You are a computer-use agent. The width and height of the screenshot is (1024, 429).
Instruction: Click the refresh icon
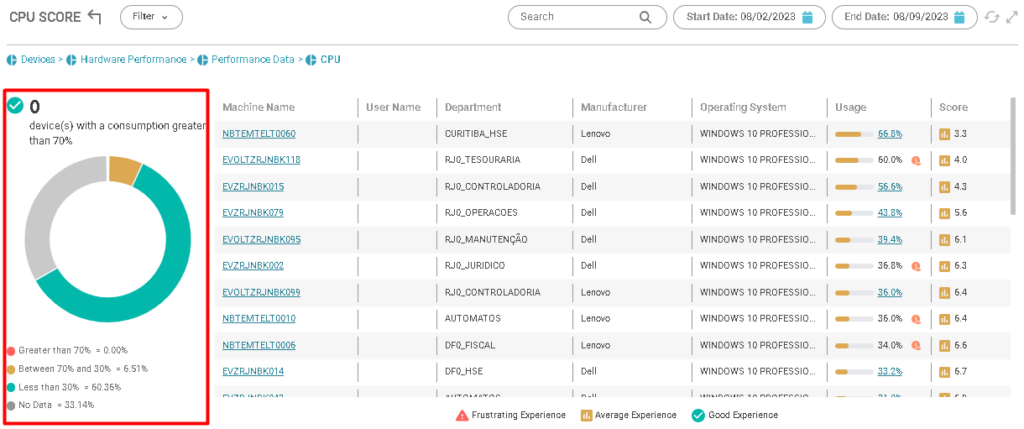991,17
